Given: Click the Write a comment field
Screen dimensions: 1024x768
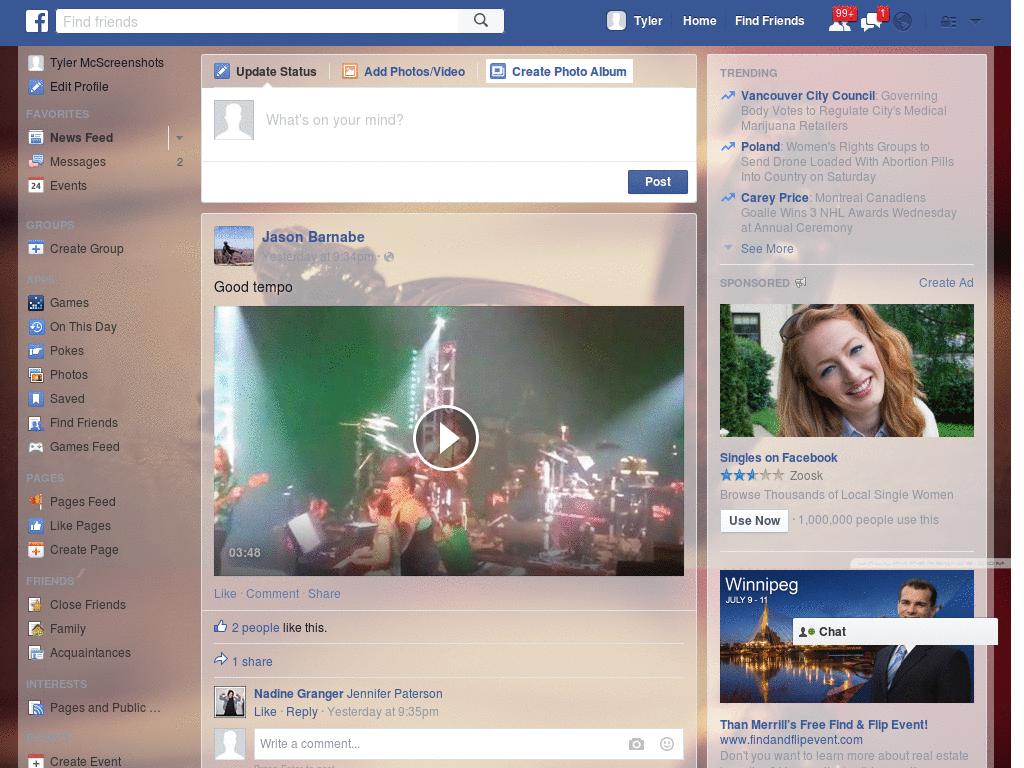Looking at the screenshot, I should coord(438,744).
